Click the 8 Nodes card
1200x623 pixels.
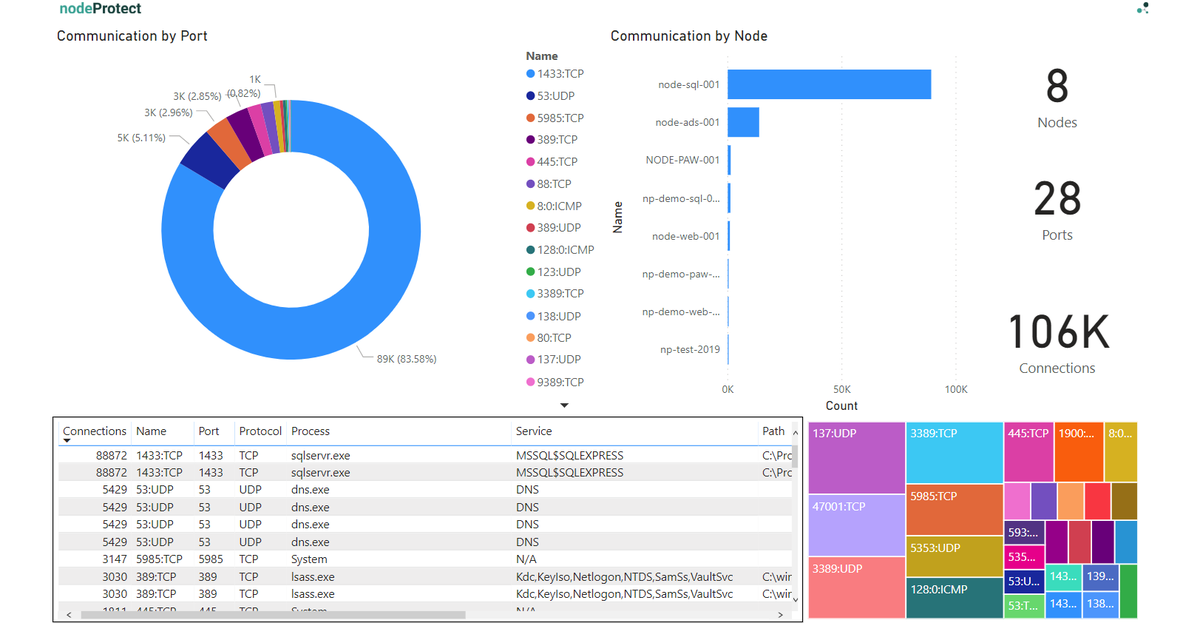click(1057, 97)
